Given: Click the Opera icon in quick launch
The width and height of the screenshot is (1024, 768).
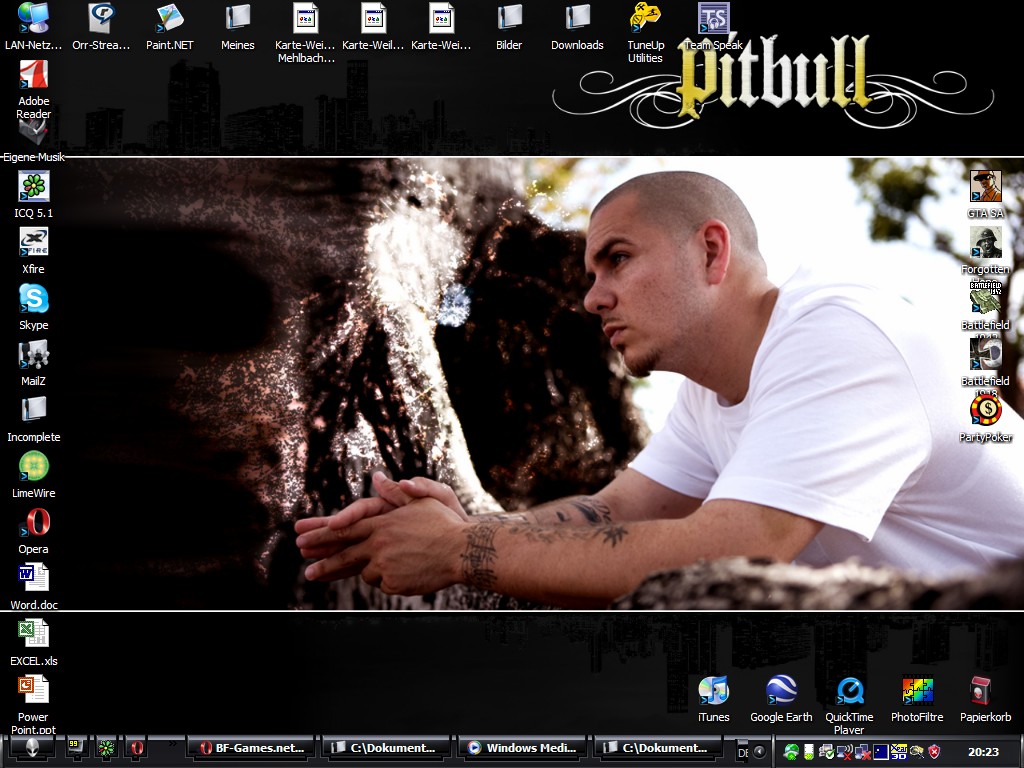Looking at the screenshot, I should point(136,748).
